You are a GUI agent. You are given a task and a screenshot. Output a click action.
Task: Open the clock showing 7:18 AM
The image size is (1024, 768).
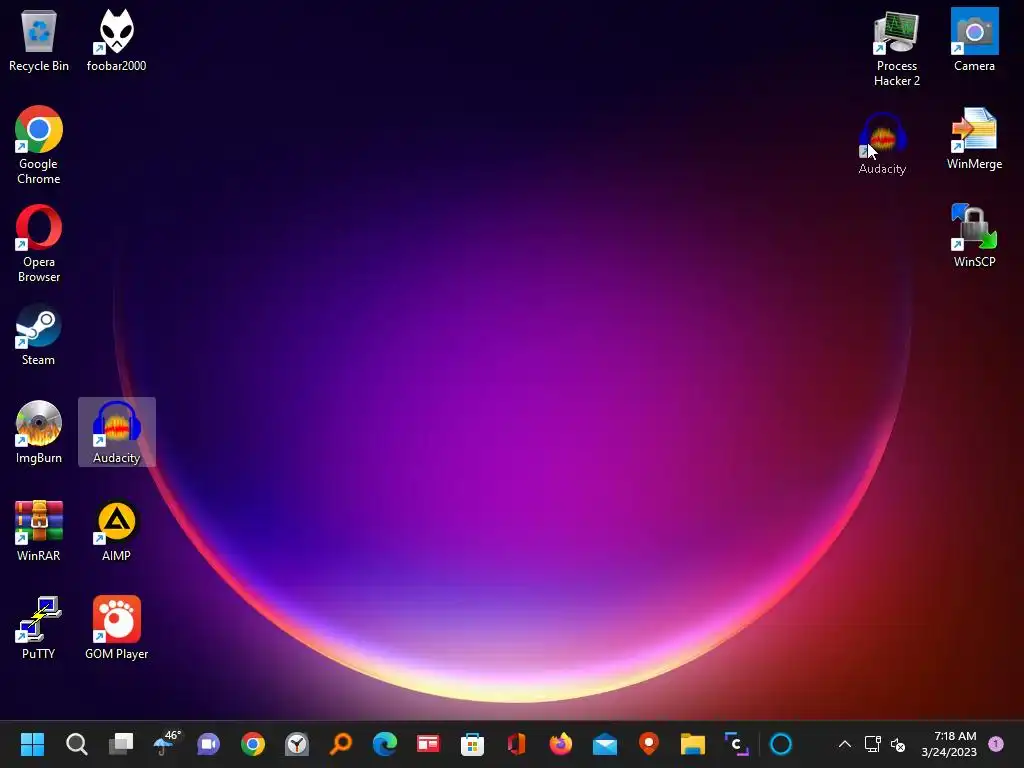click(949, 744)
